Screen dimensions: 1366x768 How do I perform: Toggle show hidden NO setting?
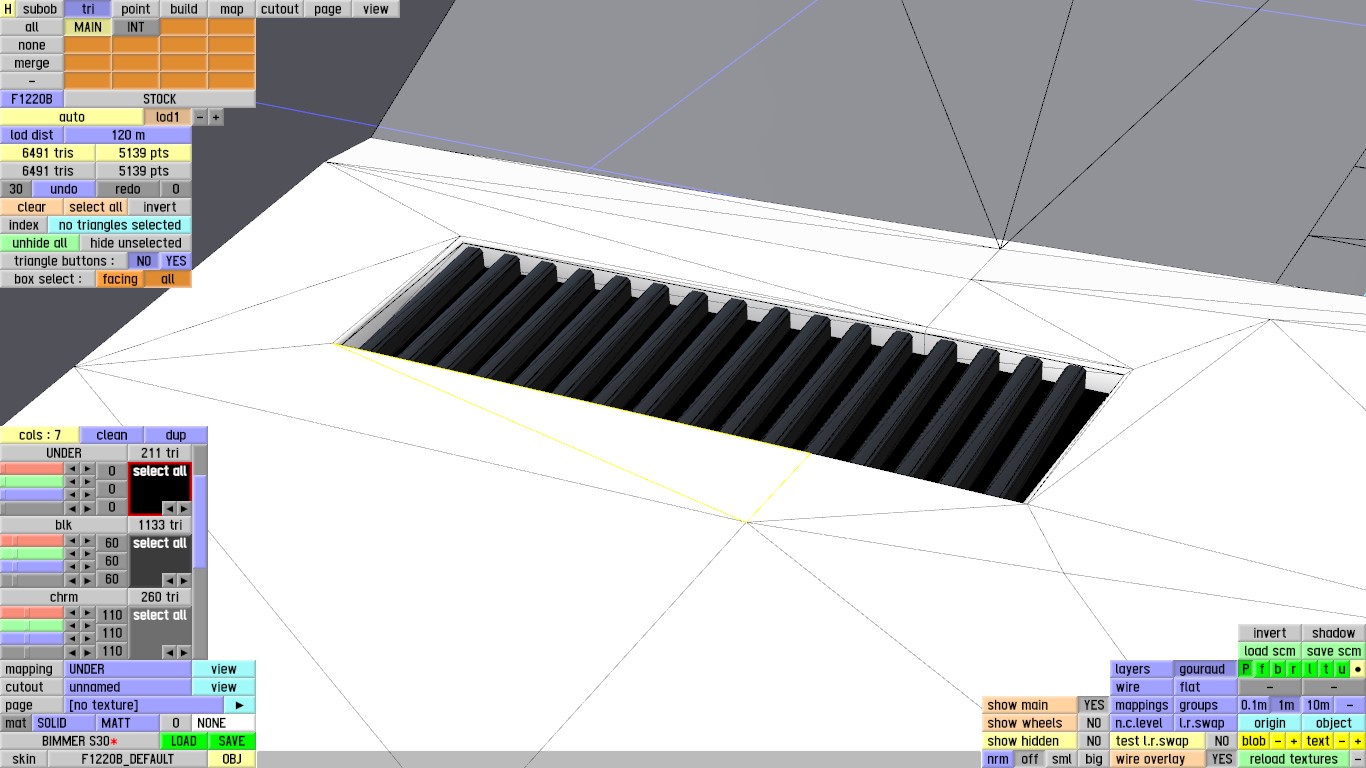[x=1094, y=741]
